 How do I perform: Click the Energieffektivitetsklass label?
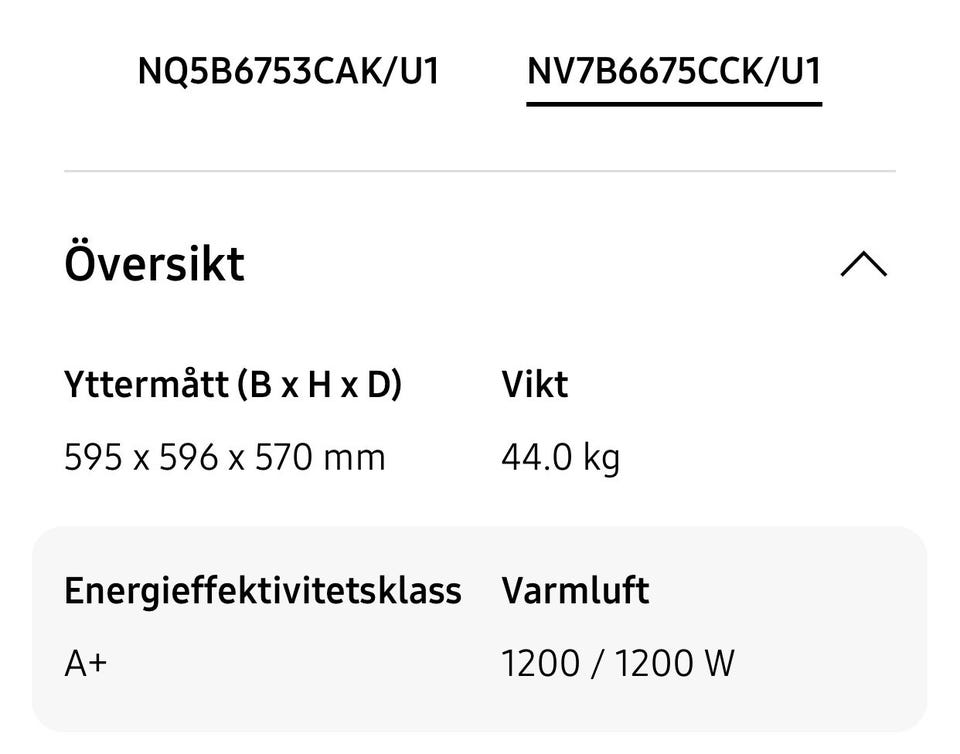pos(262,590)
